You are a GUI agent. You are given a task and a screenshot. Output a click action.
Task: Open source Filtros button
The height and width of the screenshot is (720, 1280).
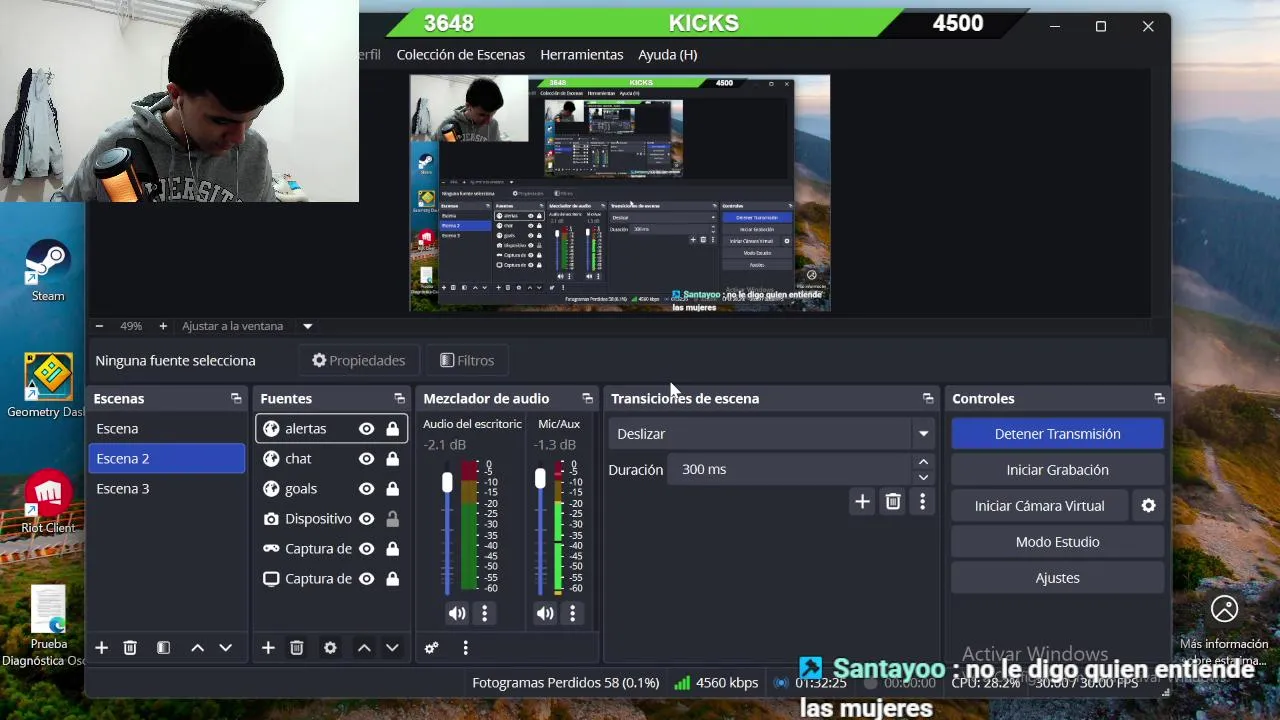pyautogui.click(x=467, y=360)
